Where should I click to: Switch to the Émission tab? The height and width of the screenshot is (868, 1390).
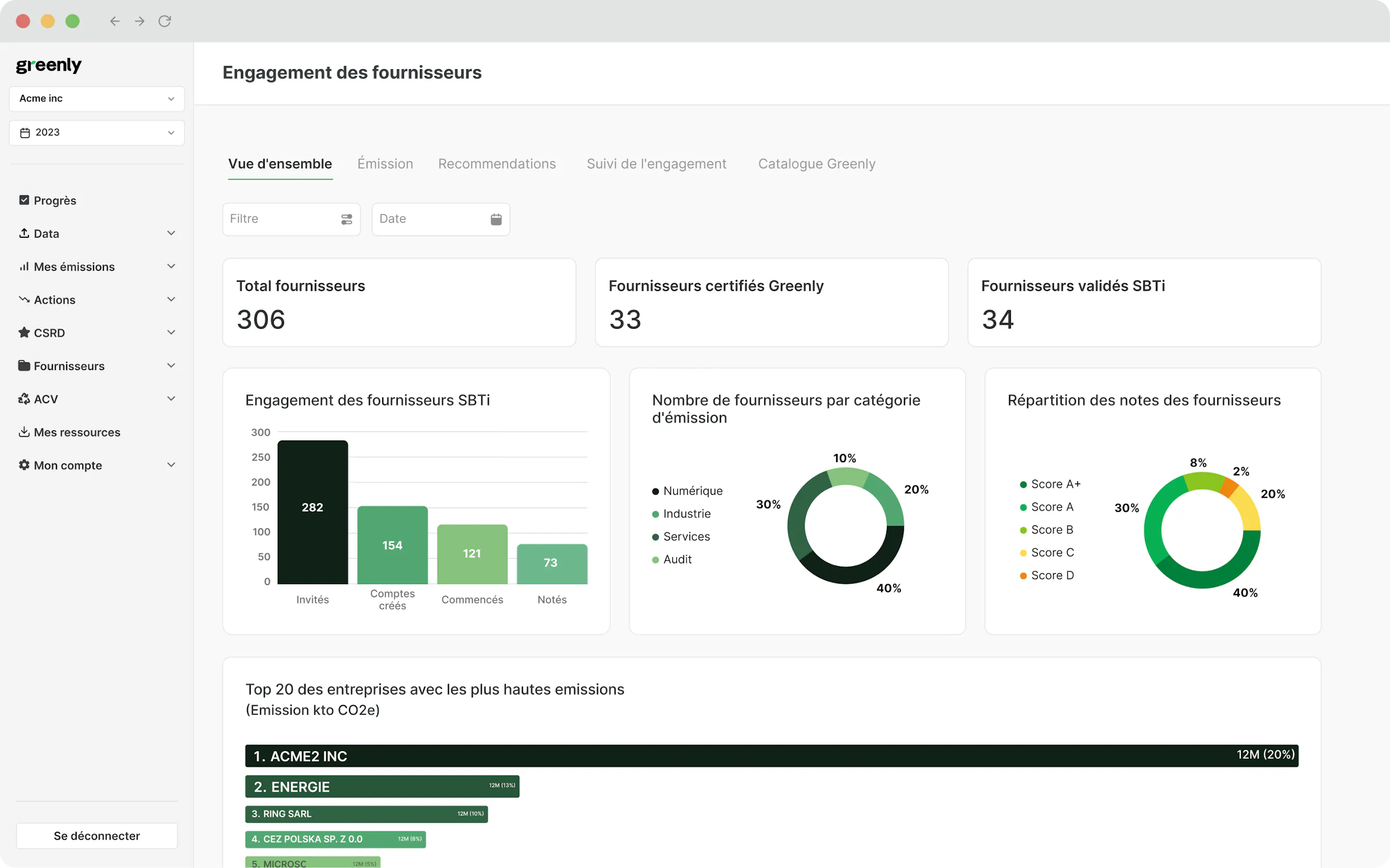385,163
